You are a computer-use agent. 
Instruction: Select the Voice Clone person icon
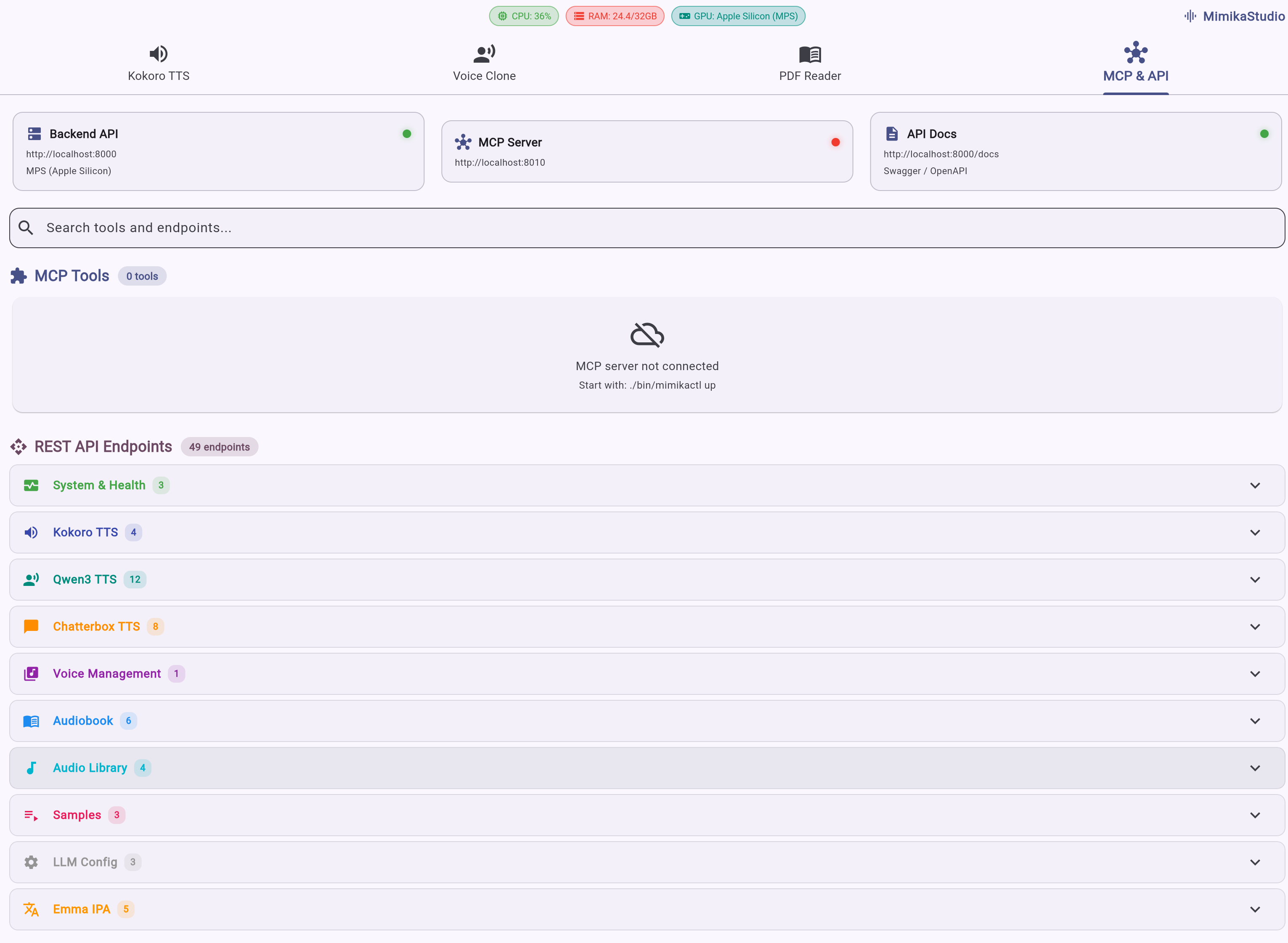[484, 54]
